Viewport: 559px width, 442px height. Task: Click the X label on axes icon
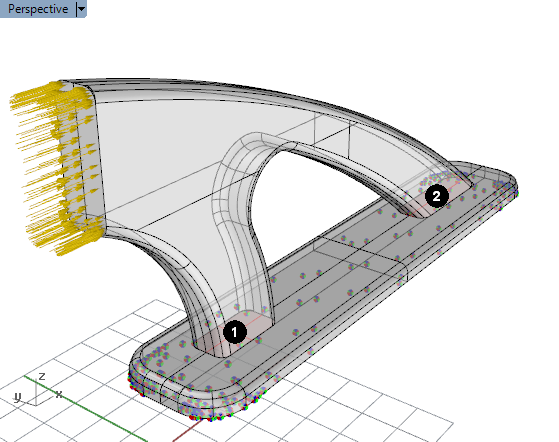click(x=58, y=394)
